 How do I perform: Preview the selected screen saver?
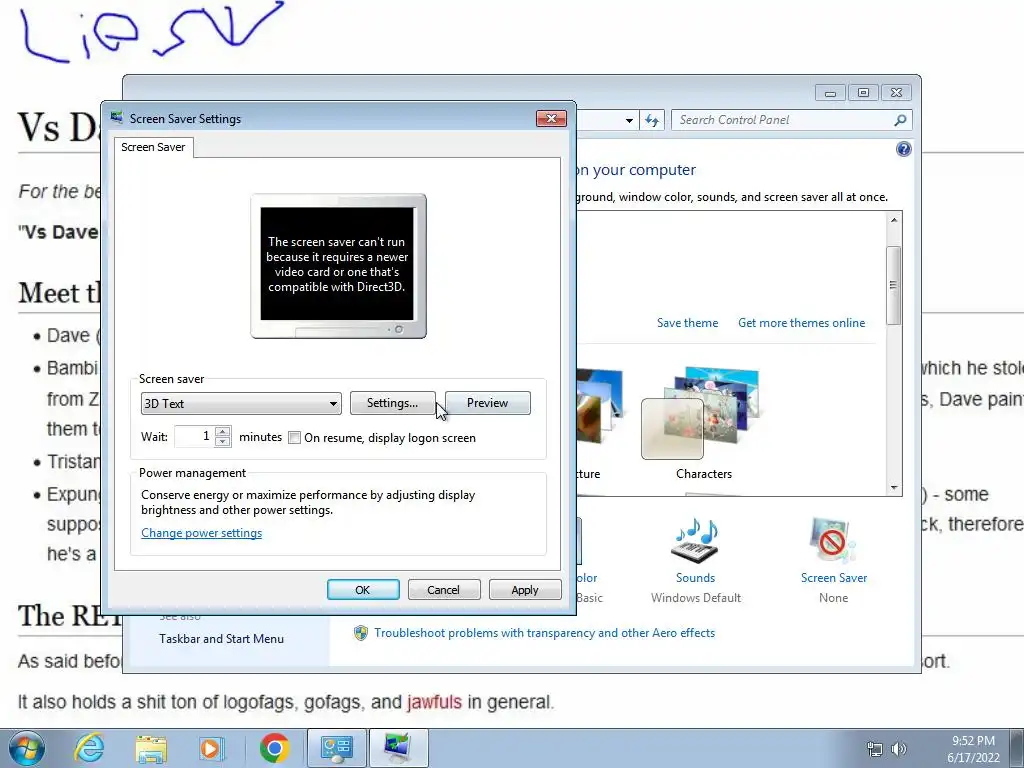(x=487, y=403)
